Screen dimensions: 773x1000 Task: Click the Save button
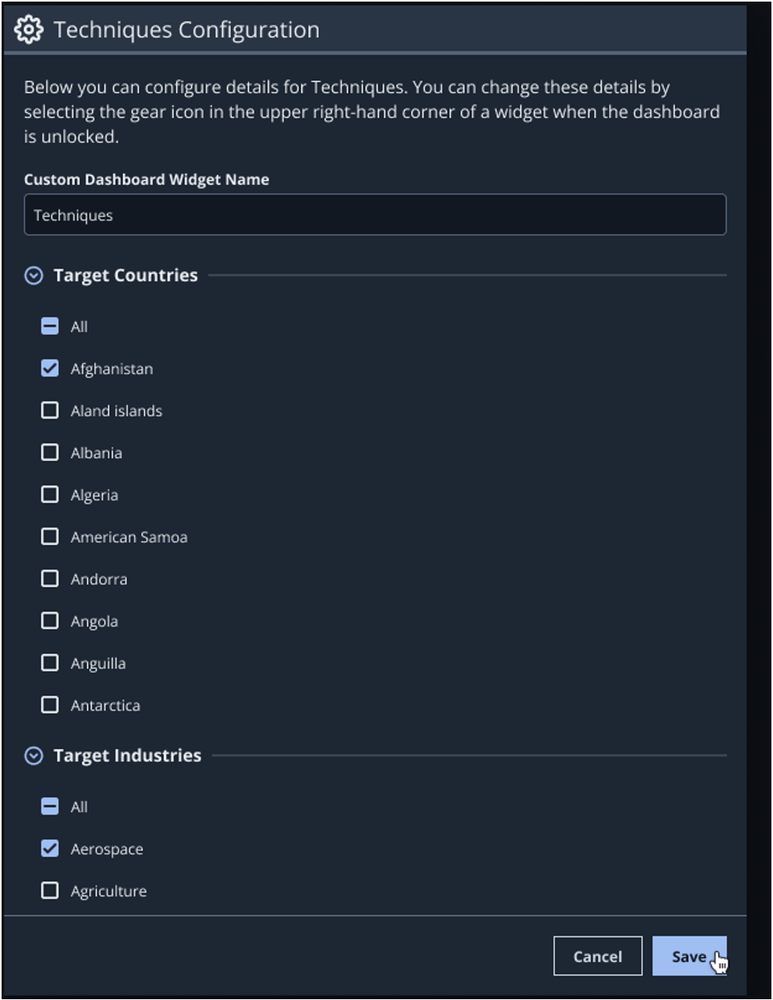(689, 956)
